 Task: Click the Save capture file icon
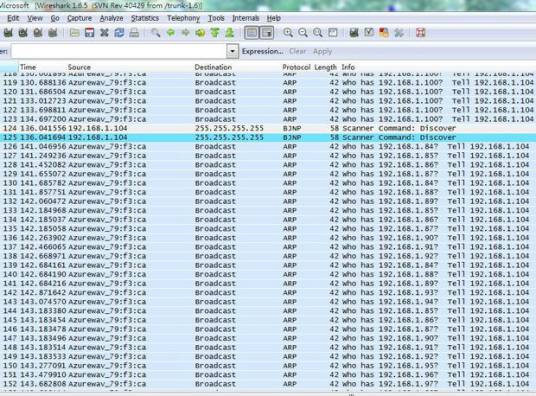point(90,33)
